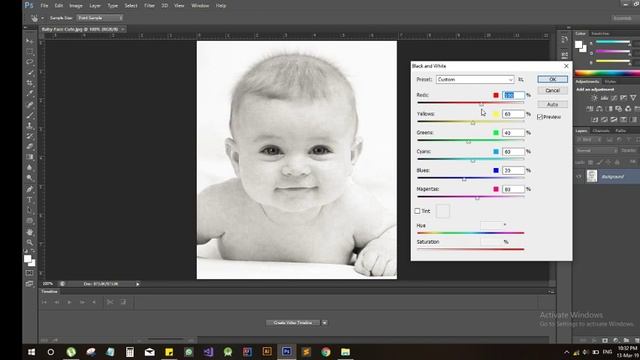Select the Eyedropper tool in the toolbox
640x360 pixels.
(x=29, y=94)
